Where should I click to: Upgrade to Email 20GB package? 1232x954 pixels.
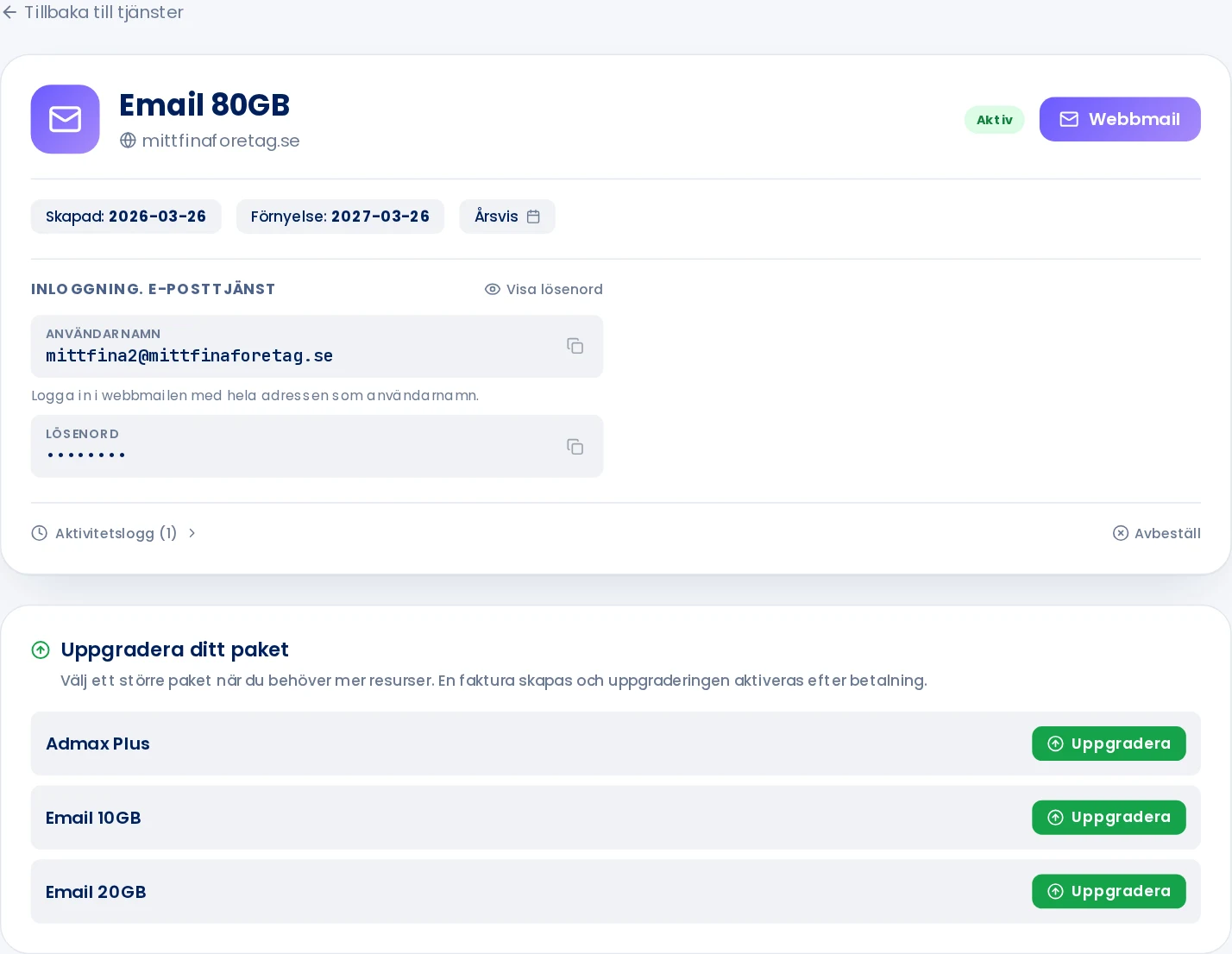coord(1109,891)
